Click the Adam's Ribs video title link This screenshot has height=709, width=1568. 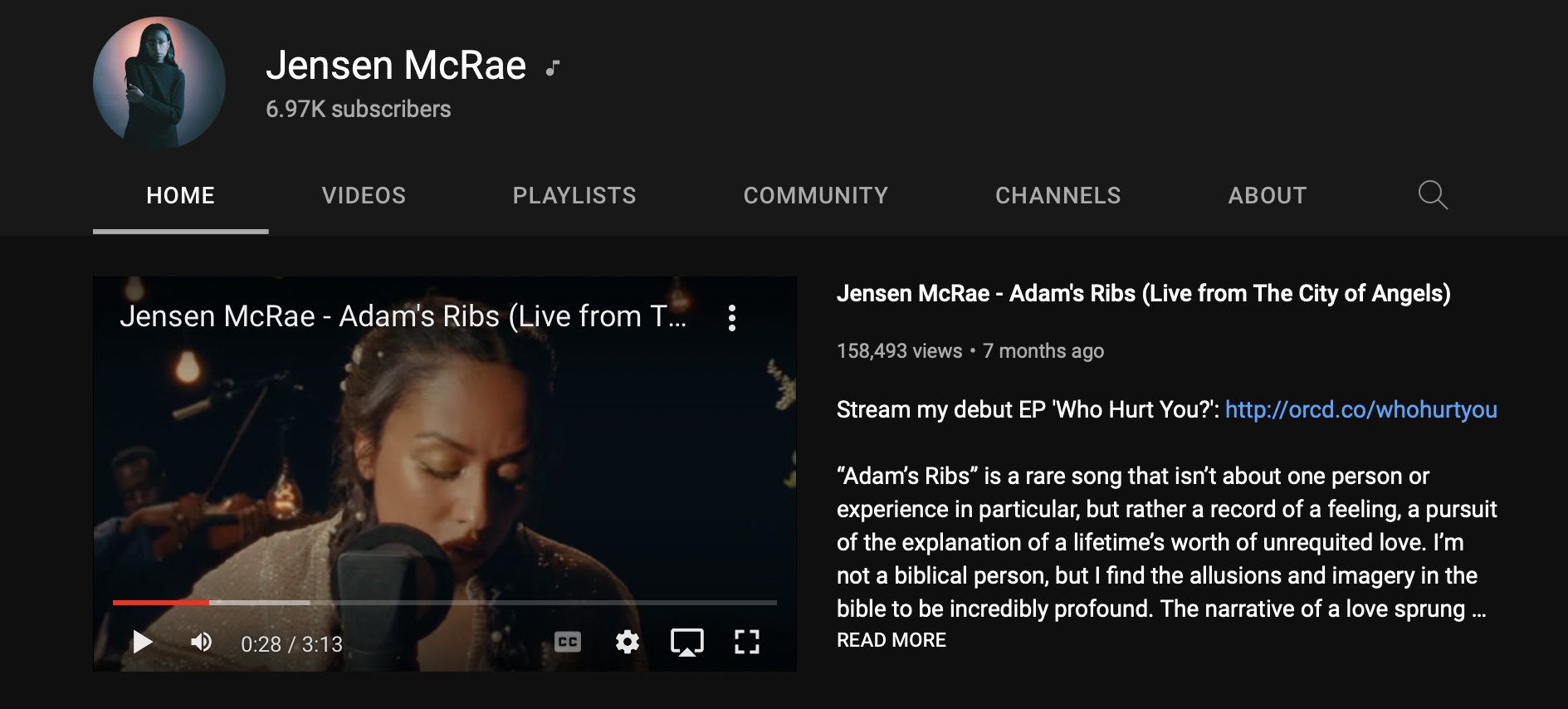coord(1143,293)
